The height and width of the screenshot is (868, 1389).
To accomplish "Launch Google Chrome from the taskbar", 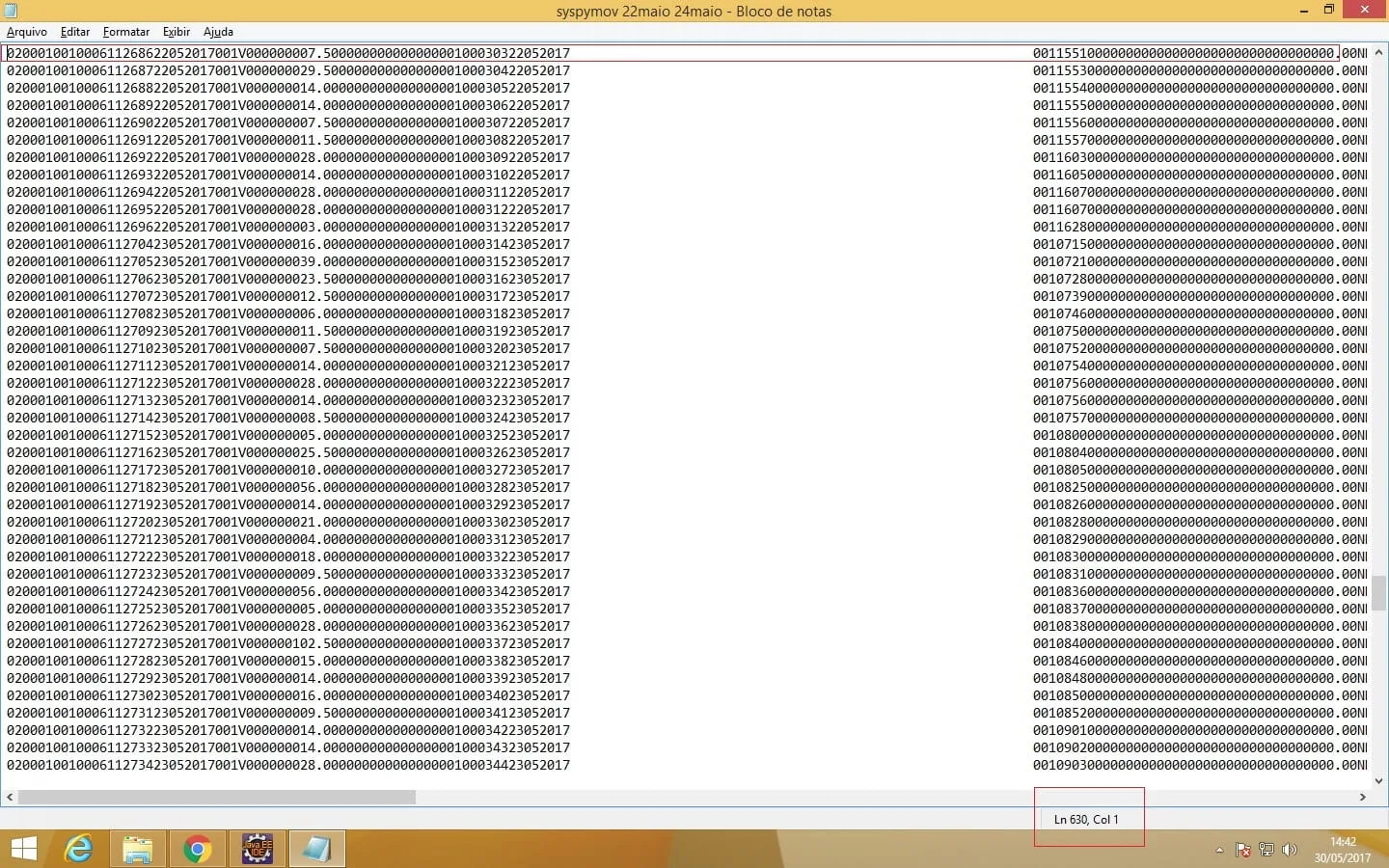I will tap(198, 849).
